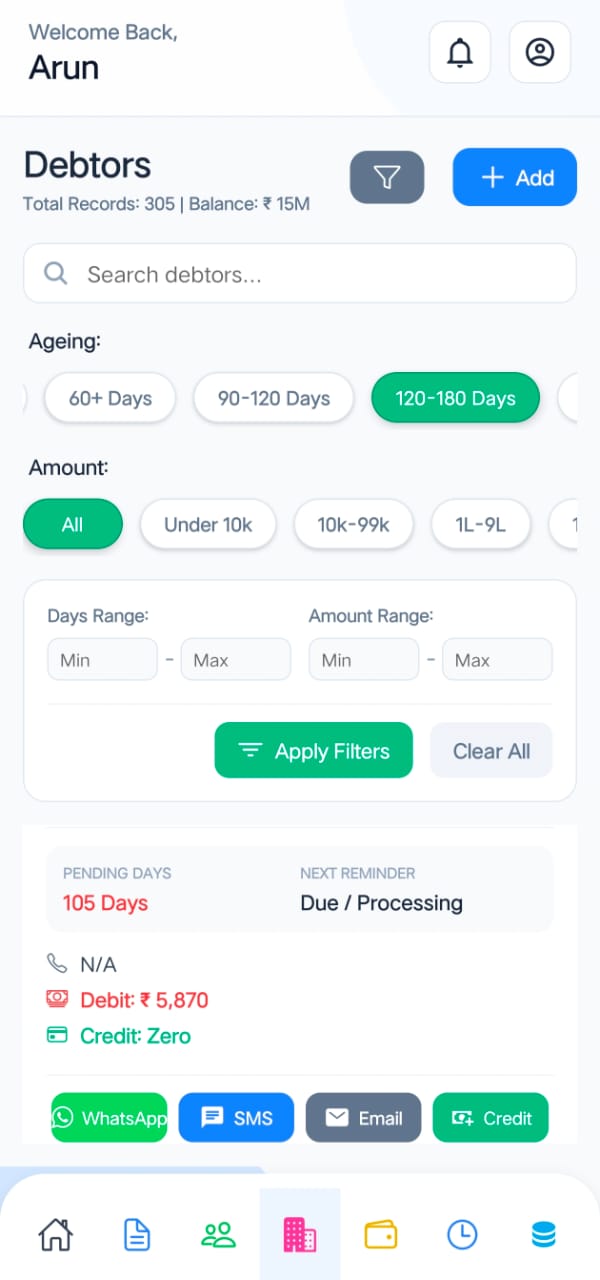Image resolution: width=600 pixels, height=1280 pixels.
Task: Click the Add debtor button
Action: [x=515, y=178]
